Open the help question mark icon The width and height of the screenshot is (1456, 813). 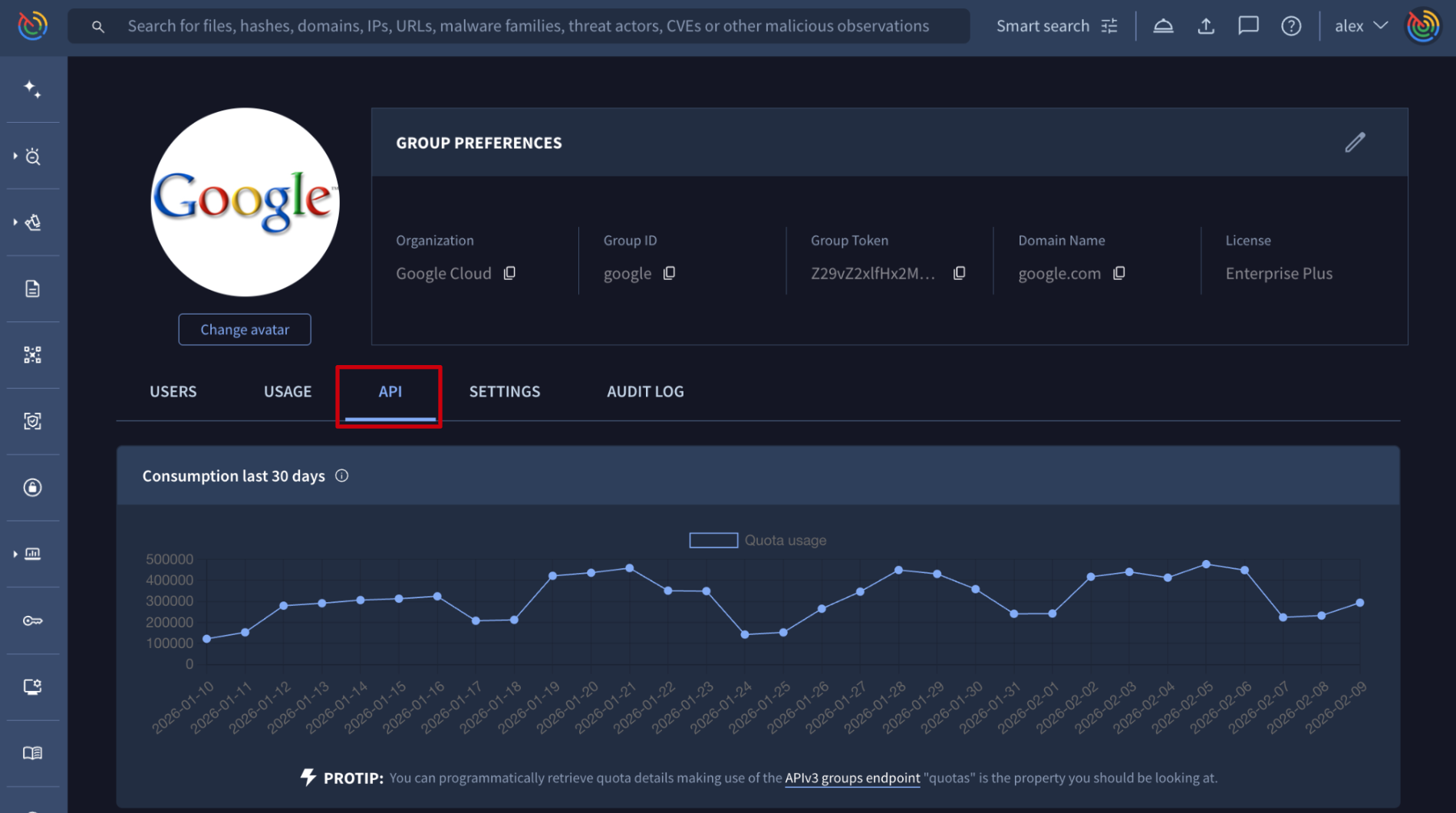pos(1291,26)
